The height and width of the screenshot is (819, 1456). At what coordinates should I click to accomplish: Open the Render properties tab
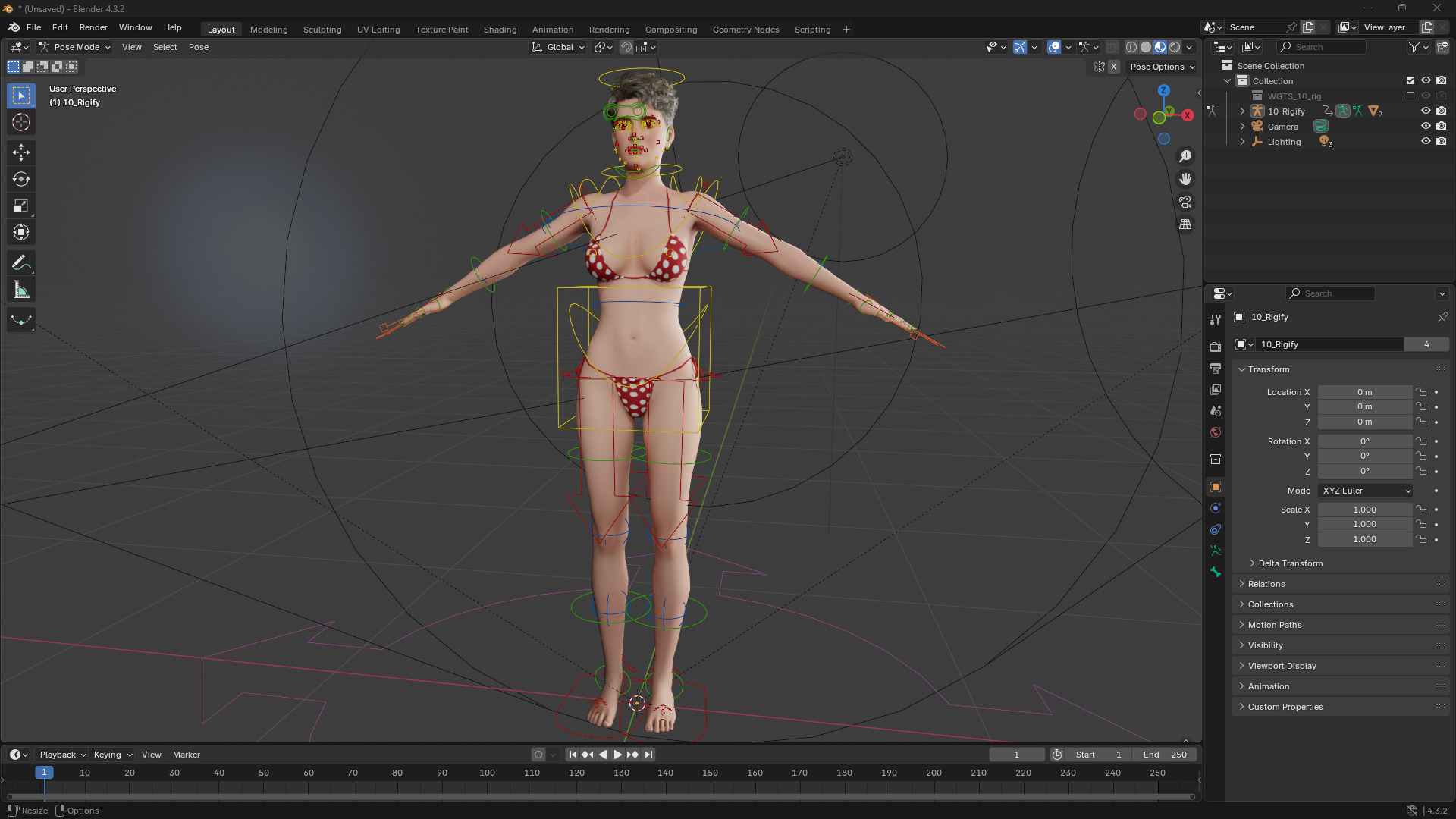(x=1216, y=347)
